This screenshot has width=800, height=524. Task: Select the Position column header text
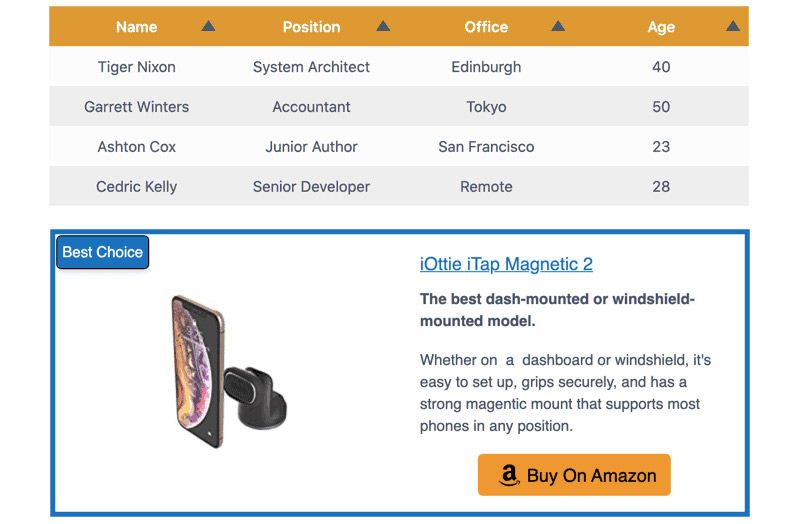pos(311,27)
